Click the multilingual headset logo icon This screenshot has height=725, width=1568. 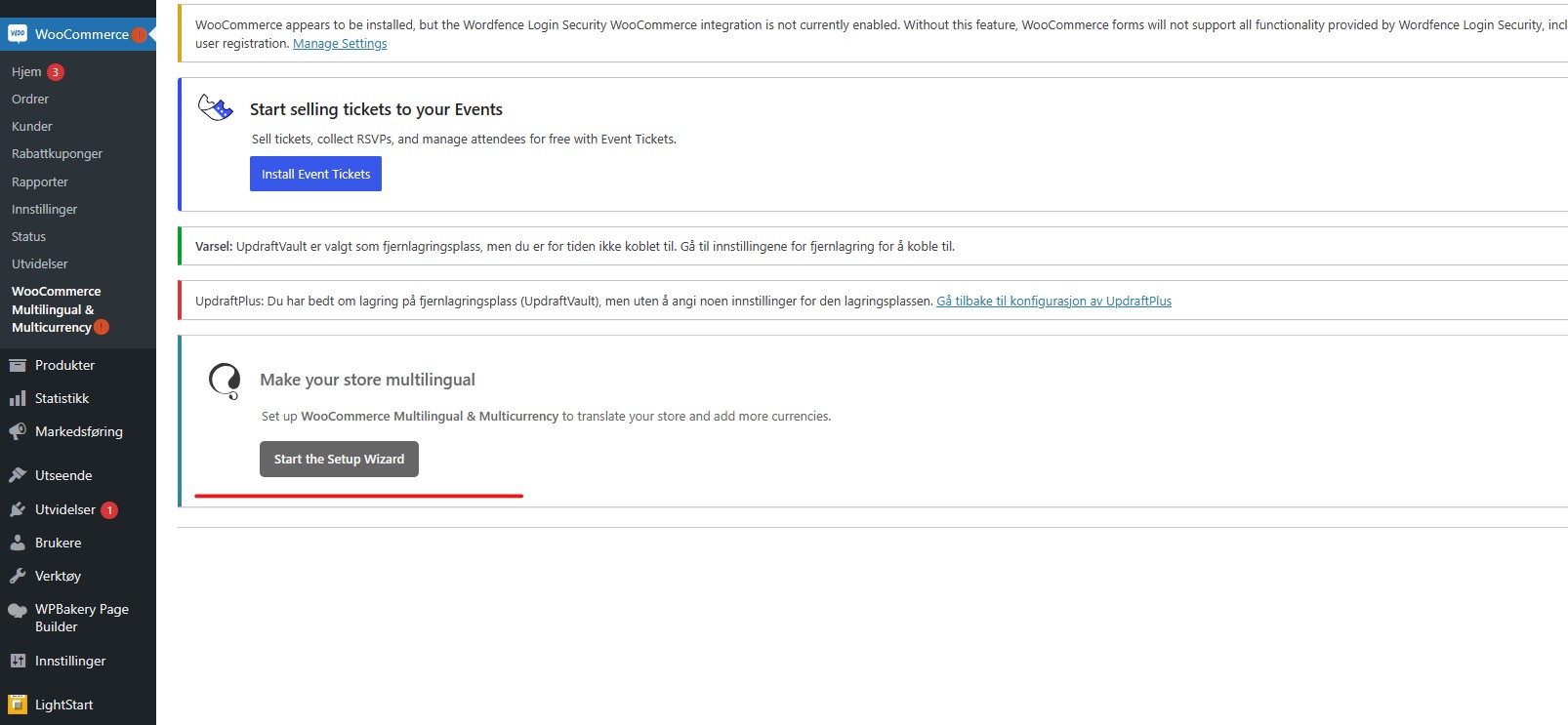[x=225, y=382]
